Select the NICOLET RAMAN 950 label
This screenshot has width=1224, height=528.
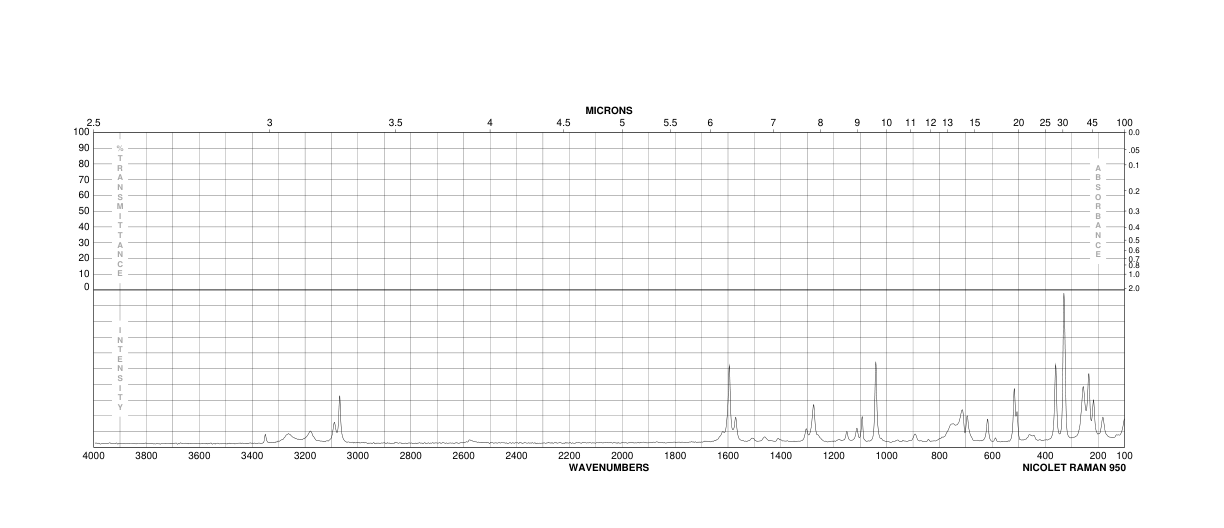click(x=1073, y=467)
